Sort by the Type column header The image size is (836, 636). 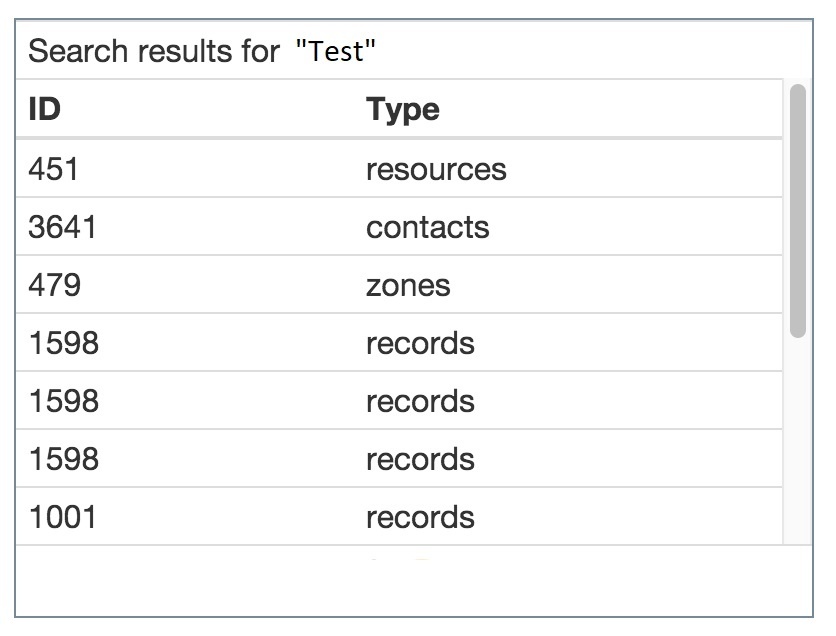pyautogui.click(x=402, y=109)
